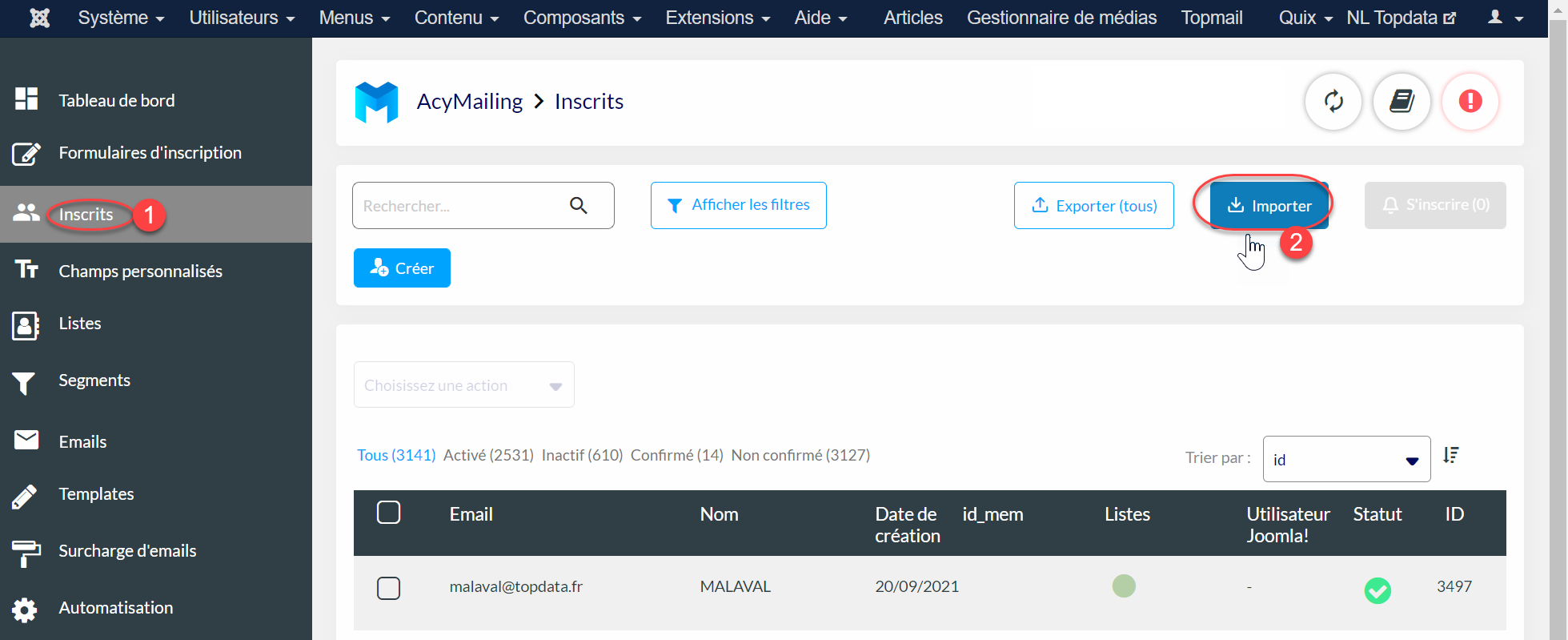The height and width of the screenshot is (640, 1568).
Task: Open the Extensions menu
Action: 717,18
